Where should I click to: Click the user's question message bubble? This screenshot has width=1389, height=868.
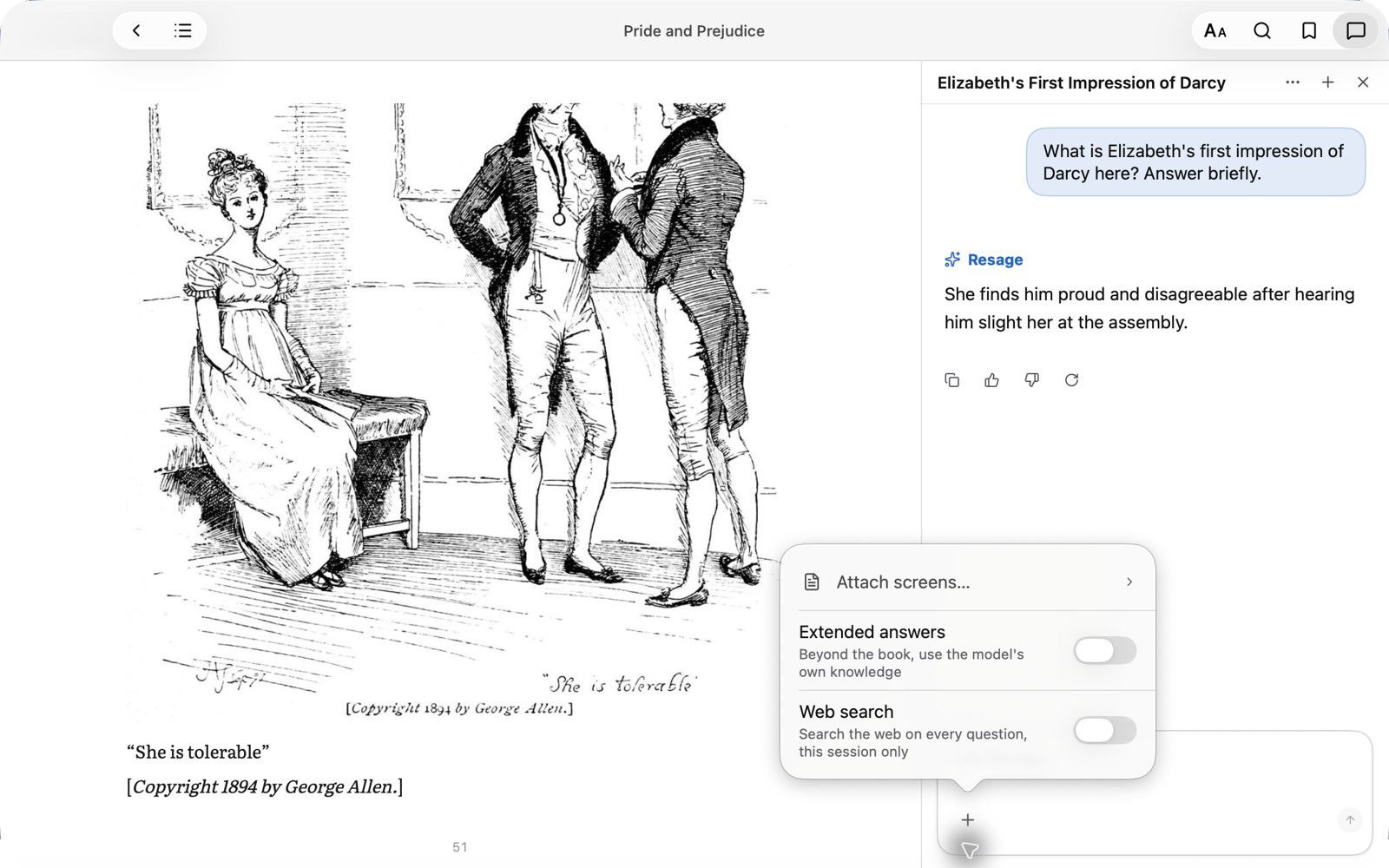(x=1195, y=162)
